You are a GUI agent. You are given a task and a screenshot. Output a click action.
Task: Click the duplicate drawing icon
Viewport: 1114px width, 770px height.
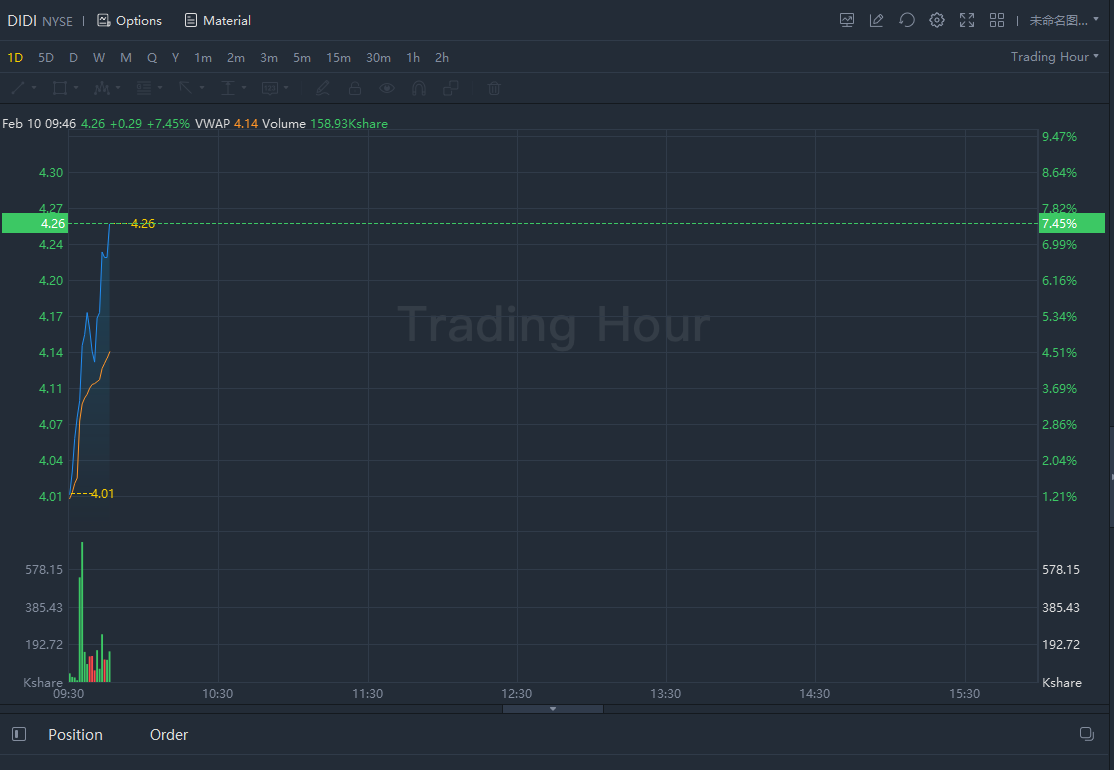pos(451,88)
